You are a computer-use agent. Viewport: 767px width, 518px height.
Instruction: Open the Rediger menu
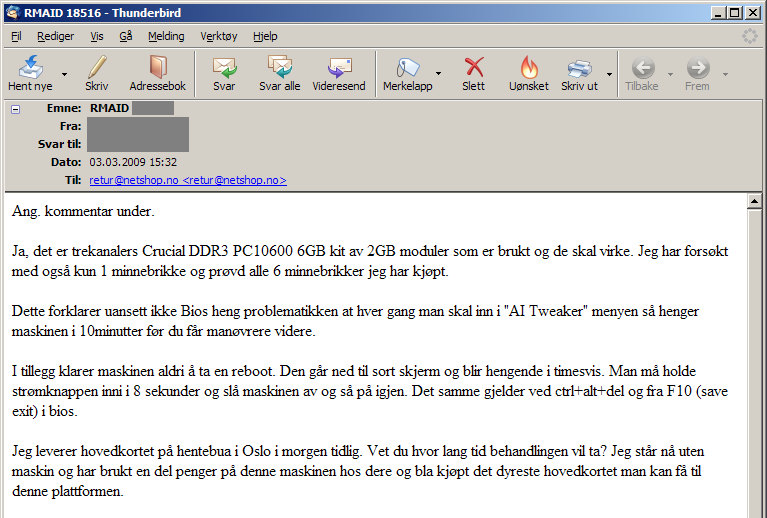point(55,36)
